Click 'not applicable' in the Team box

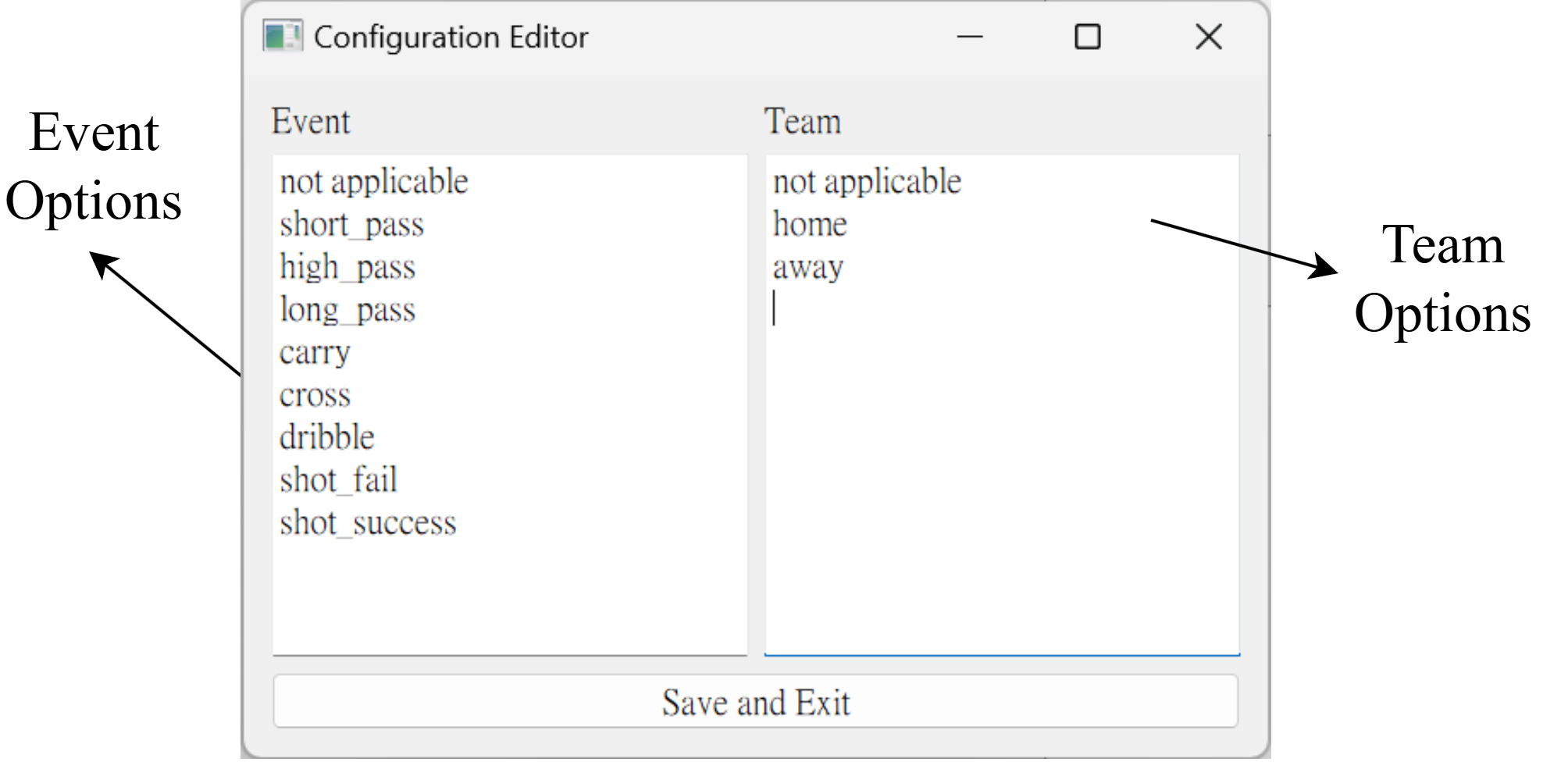tap(867, 182)
